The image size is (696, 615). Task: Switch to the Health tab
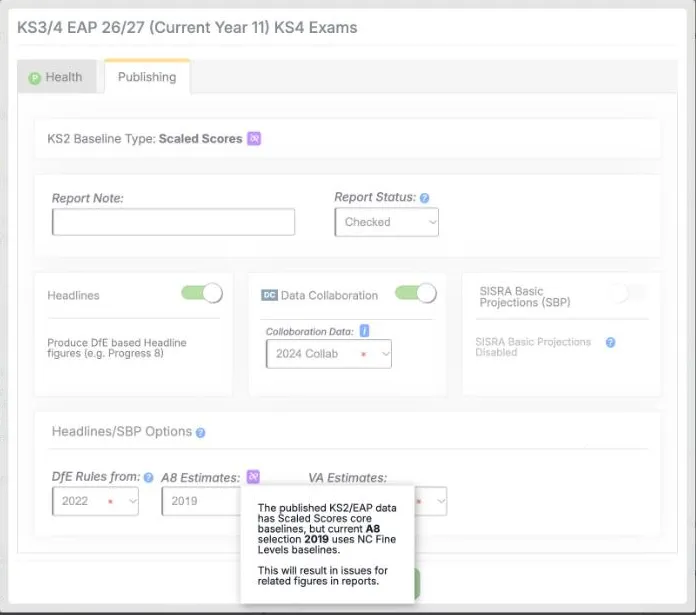click(57, 77)
